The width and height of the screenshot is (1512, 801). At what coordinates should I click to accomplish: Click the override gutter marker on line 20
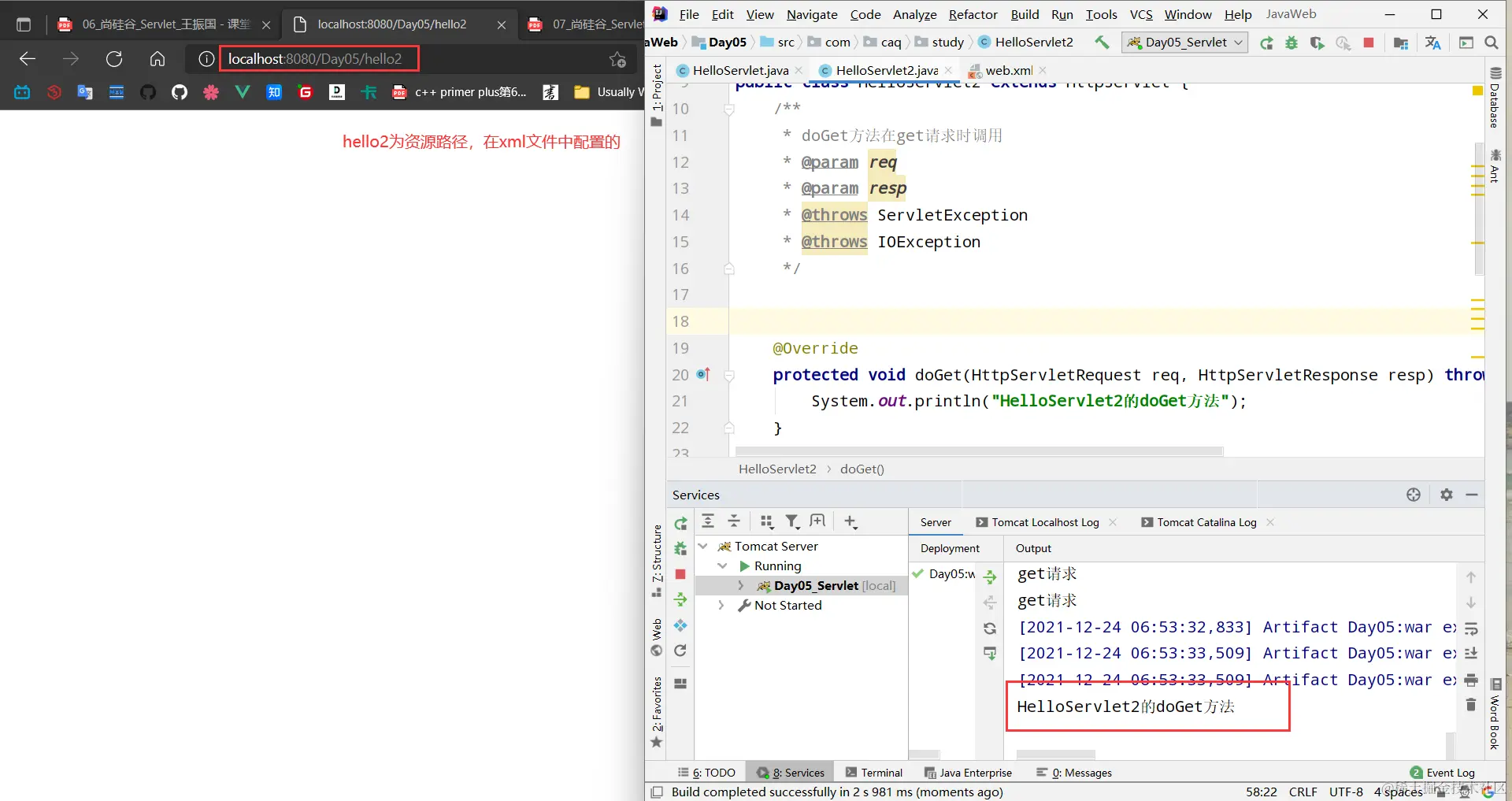tap(703, 375)
